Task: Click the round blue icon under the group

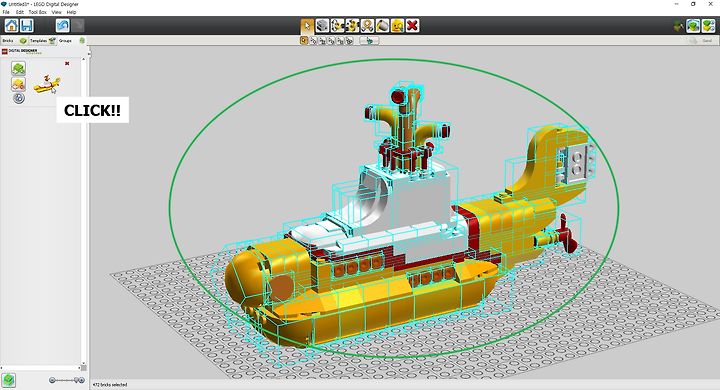Action: point(18,98)
